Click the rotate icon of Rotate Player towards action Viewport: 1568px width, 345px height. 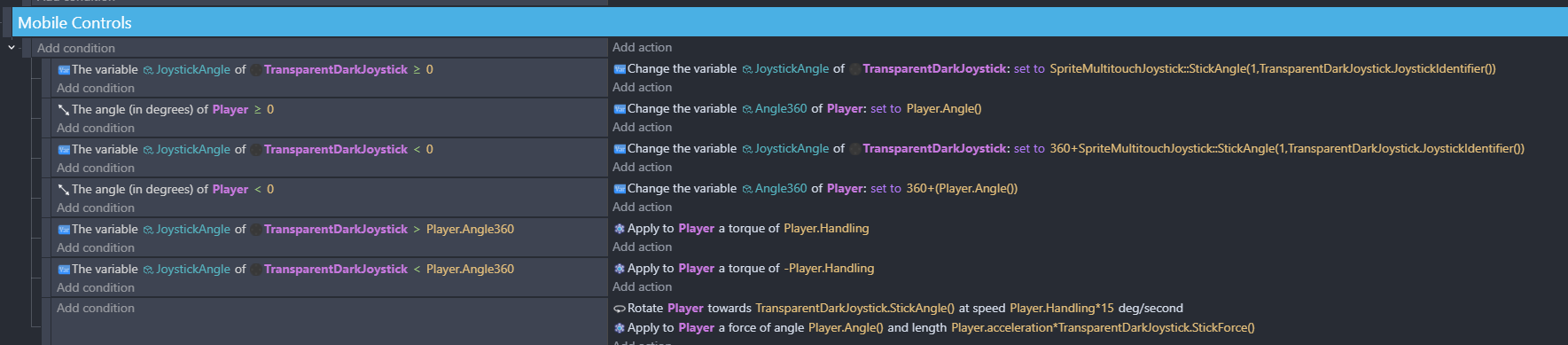(620, 309)
